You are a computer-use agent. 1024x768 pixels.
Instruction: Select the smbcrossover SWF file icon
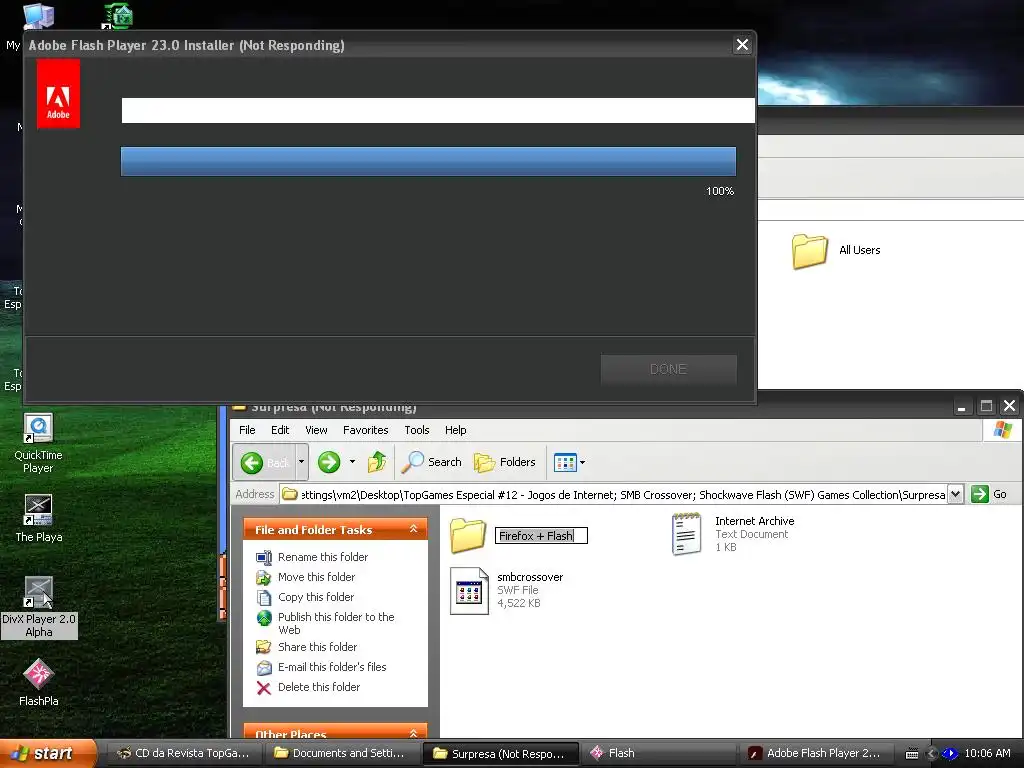point(469,591)
